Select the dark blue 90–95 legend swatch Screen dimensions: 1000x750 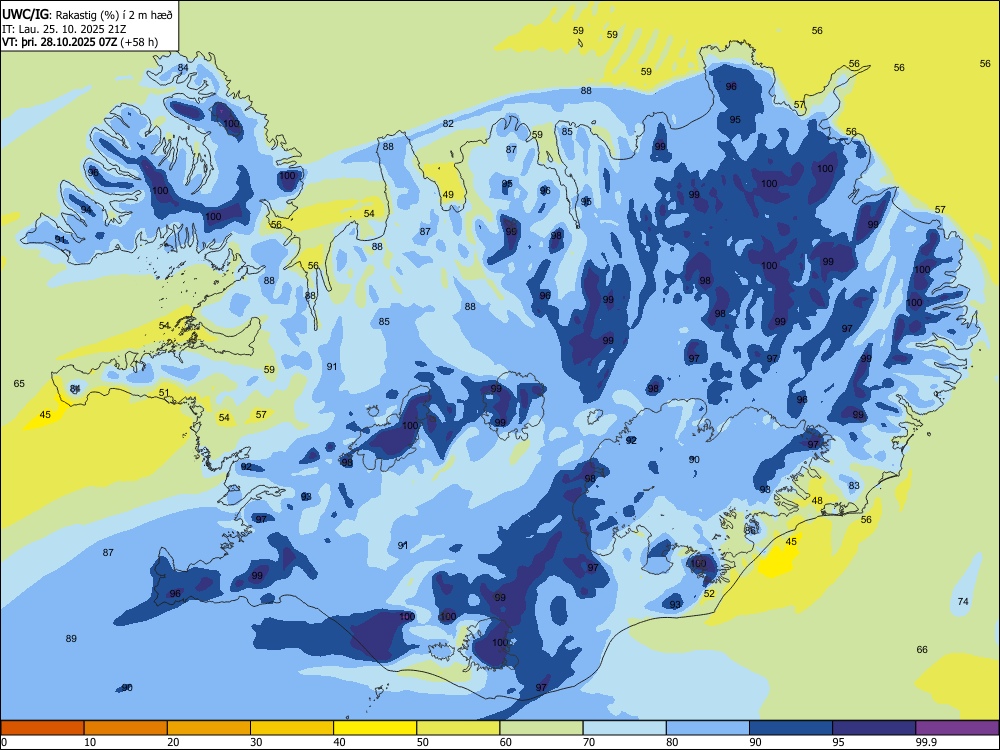(x=791, y=728)
